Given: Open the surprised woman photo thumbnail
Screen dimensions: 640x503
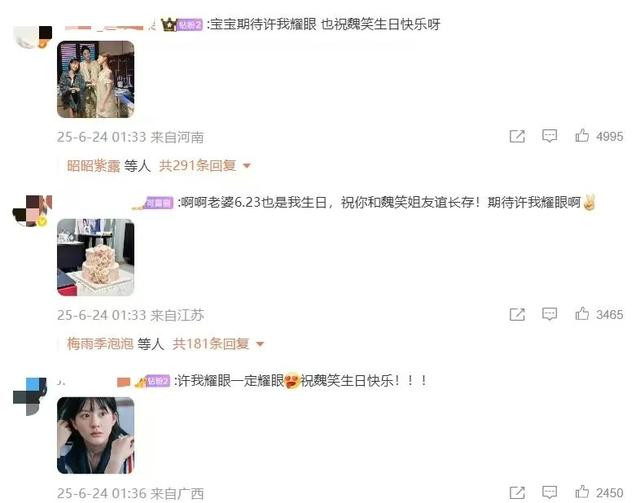Looking at the screenshot, I should tap(96, 435).
